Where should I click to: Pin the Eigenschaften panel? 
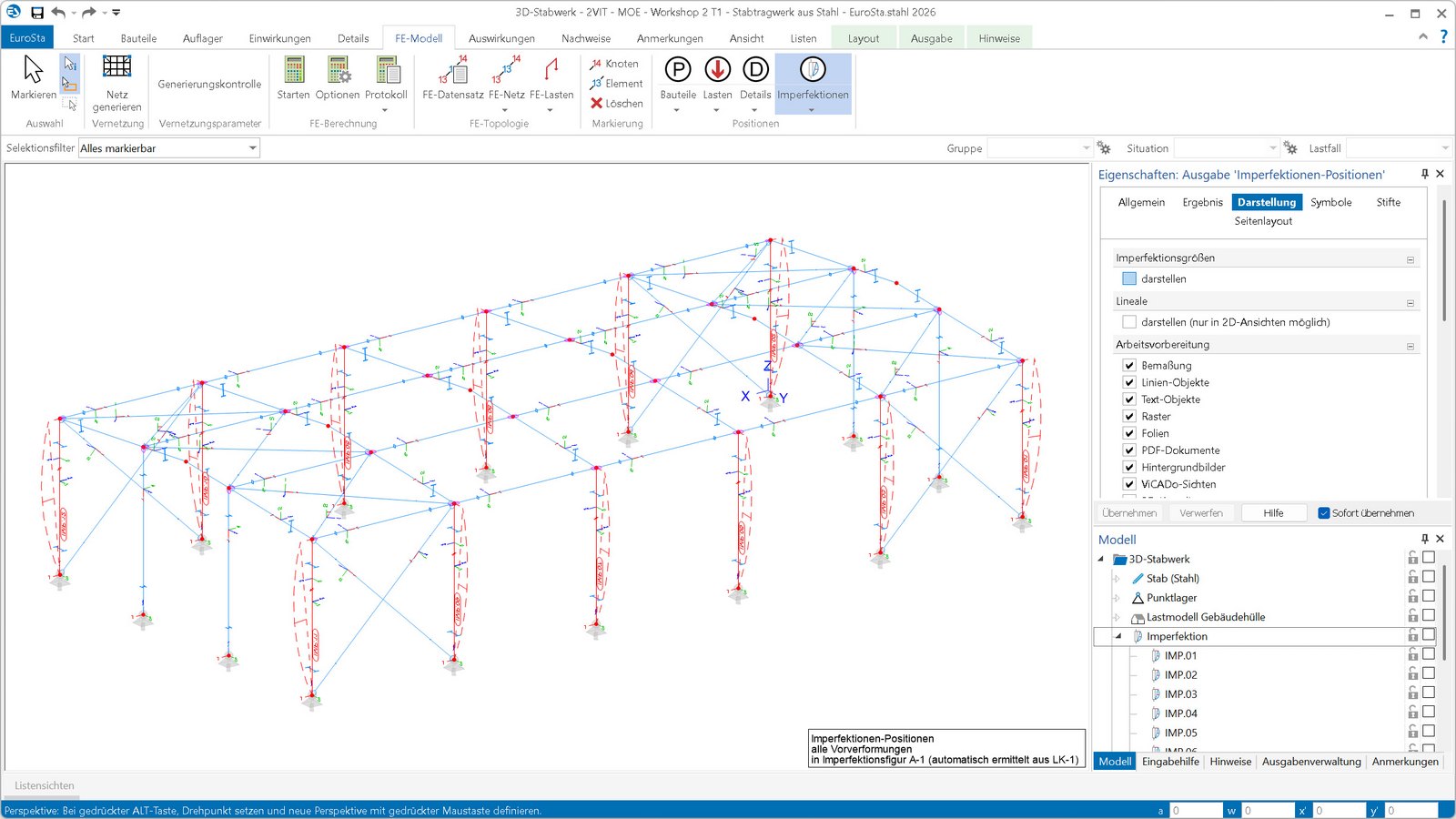[x=1425, y=174]
